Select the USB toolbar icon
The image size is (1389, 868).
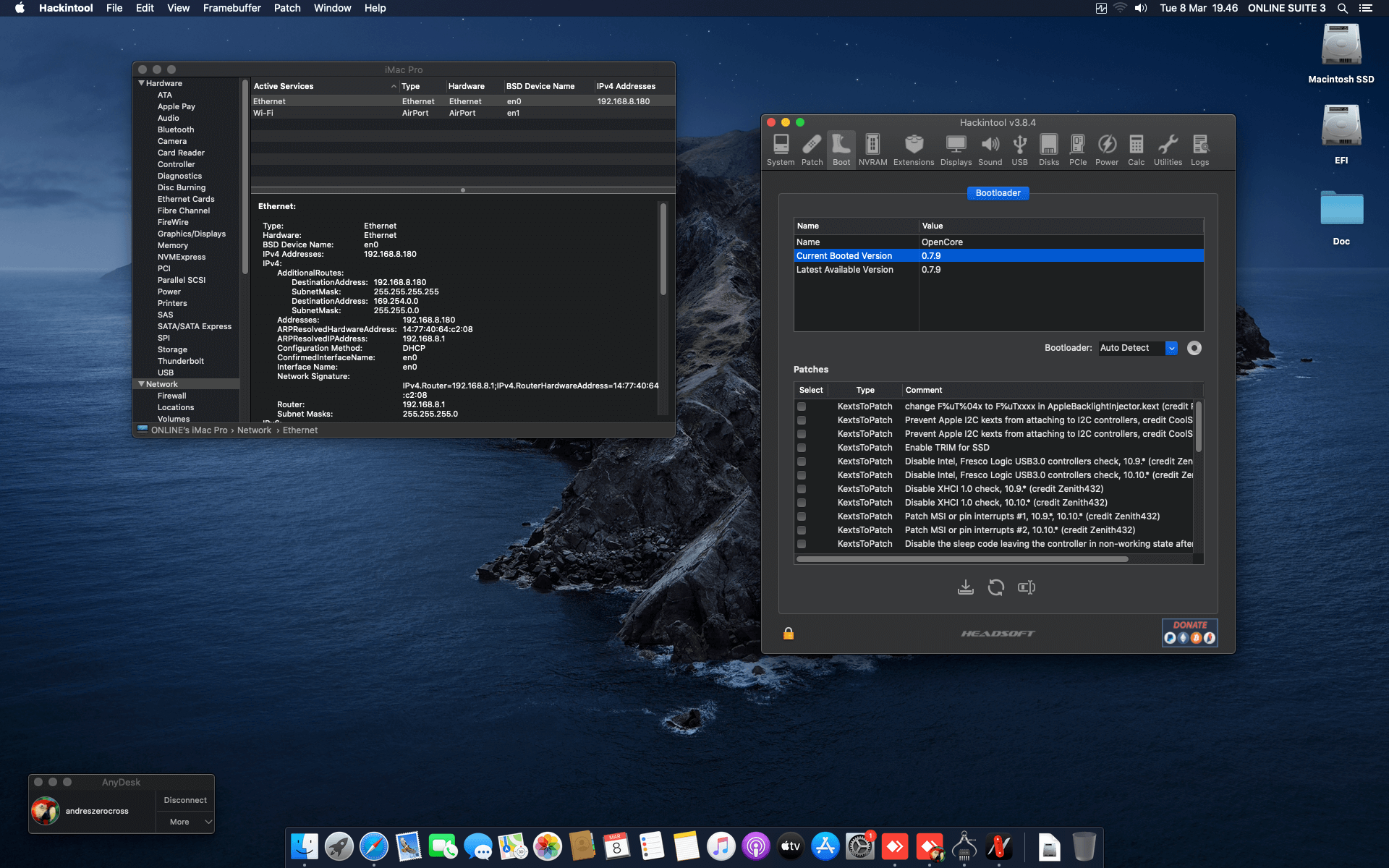pos(1019,148)
